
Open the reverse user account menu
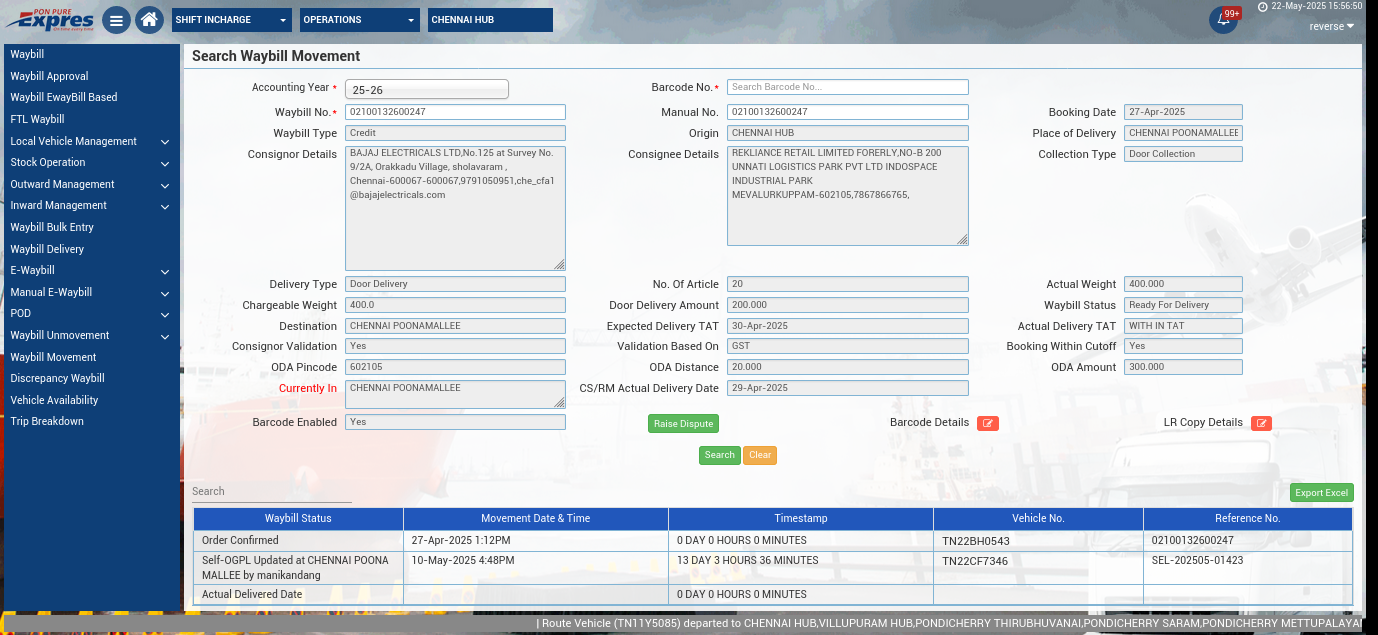(1331, 26)
